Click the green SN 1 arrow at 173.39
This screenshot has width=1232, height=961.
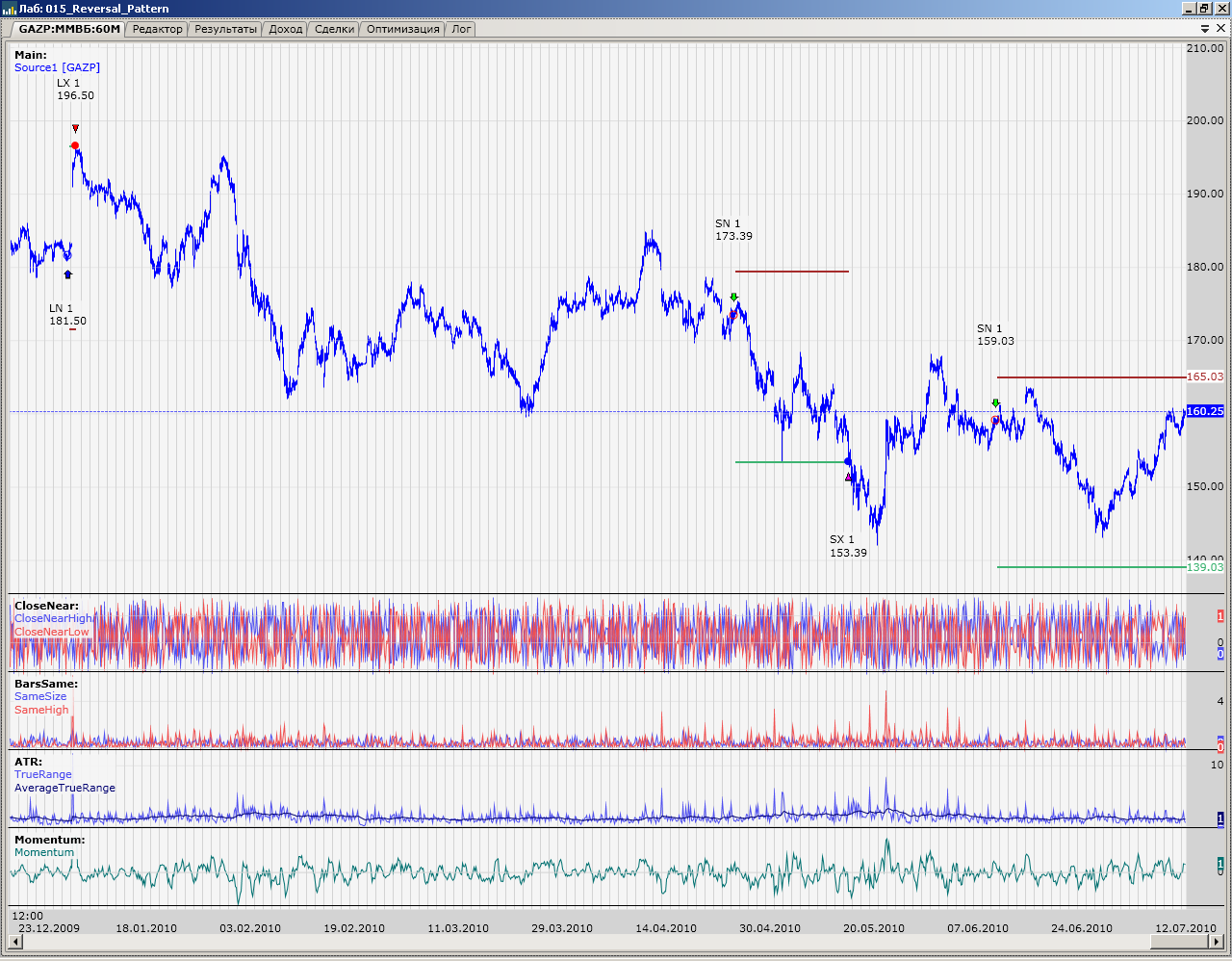coord(734,298)
